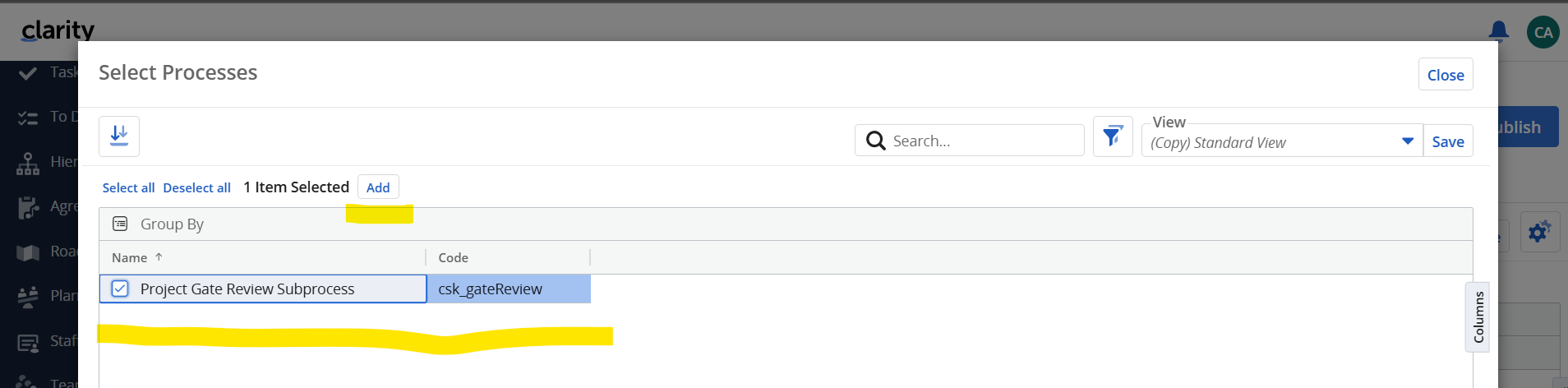Click the Group By list icon

point(120,224)
